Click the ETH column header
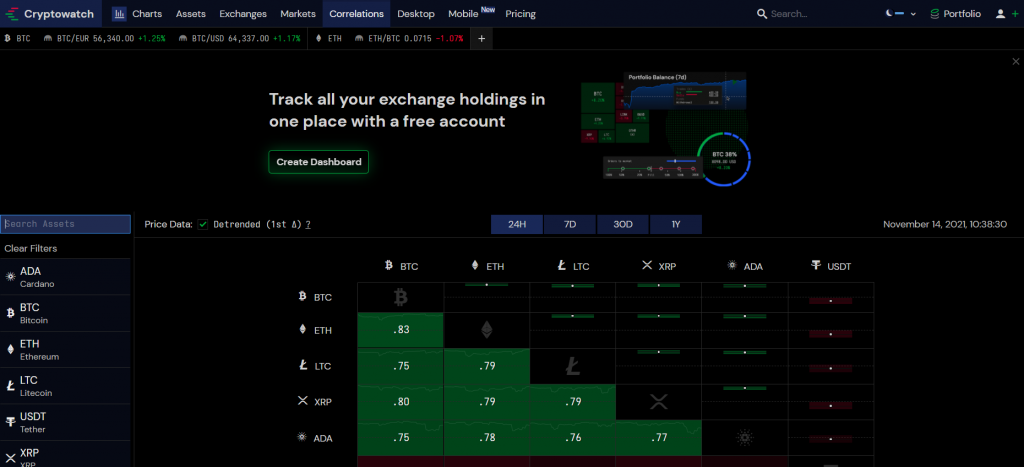1024x467 pixels. pos(487,266)
